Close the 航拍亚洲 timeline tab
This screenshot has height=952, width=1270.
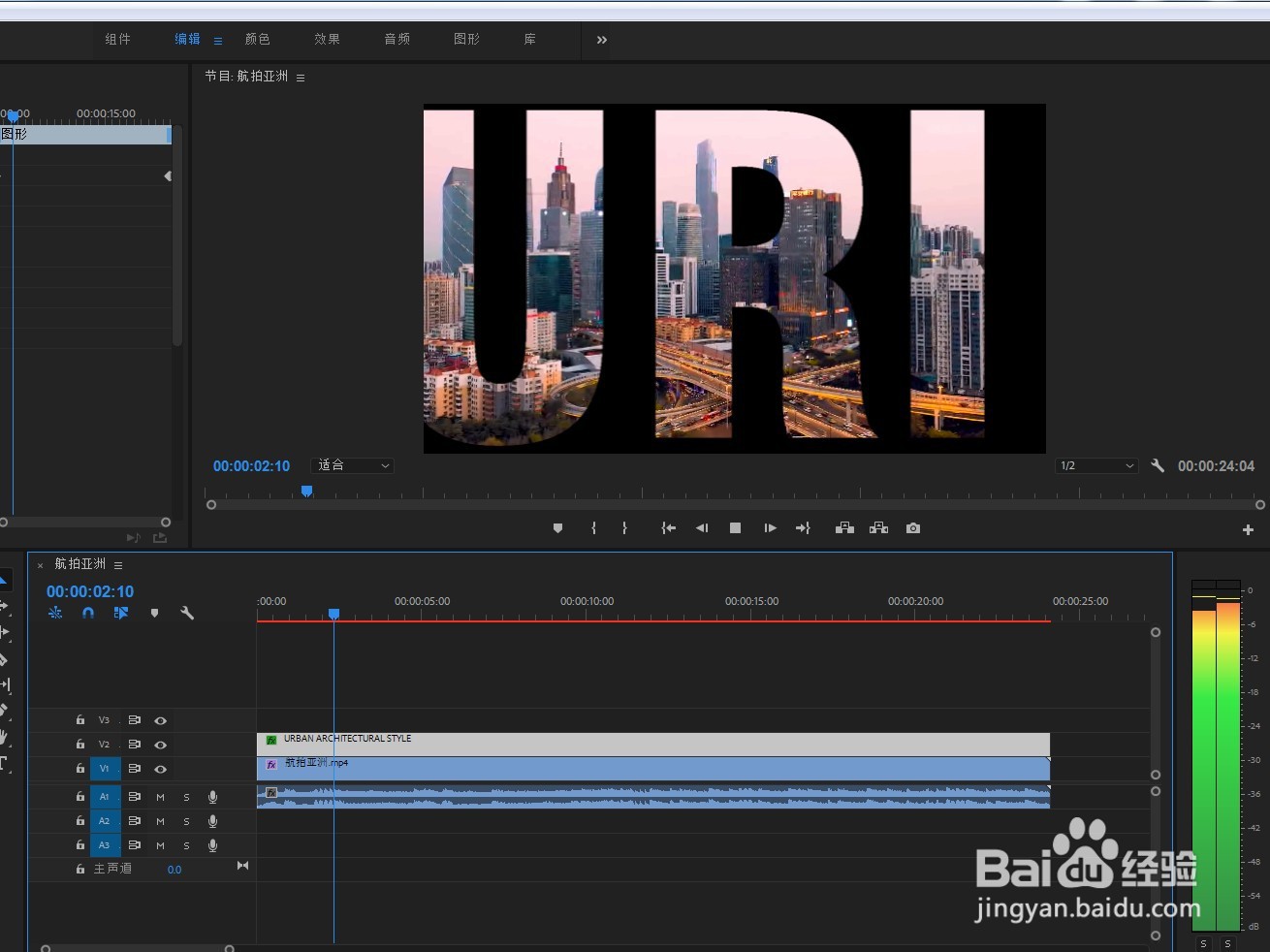click(40, 565)
